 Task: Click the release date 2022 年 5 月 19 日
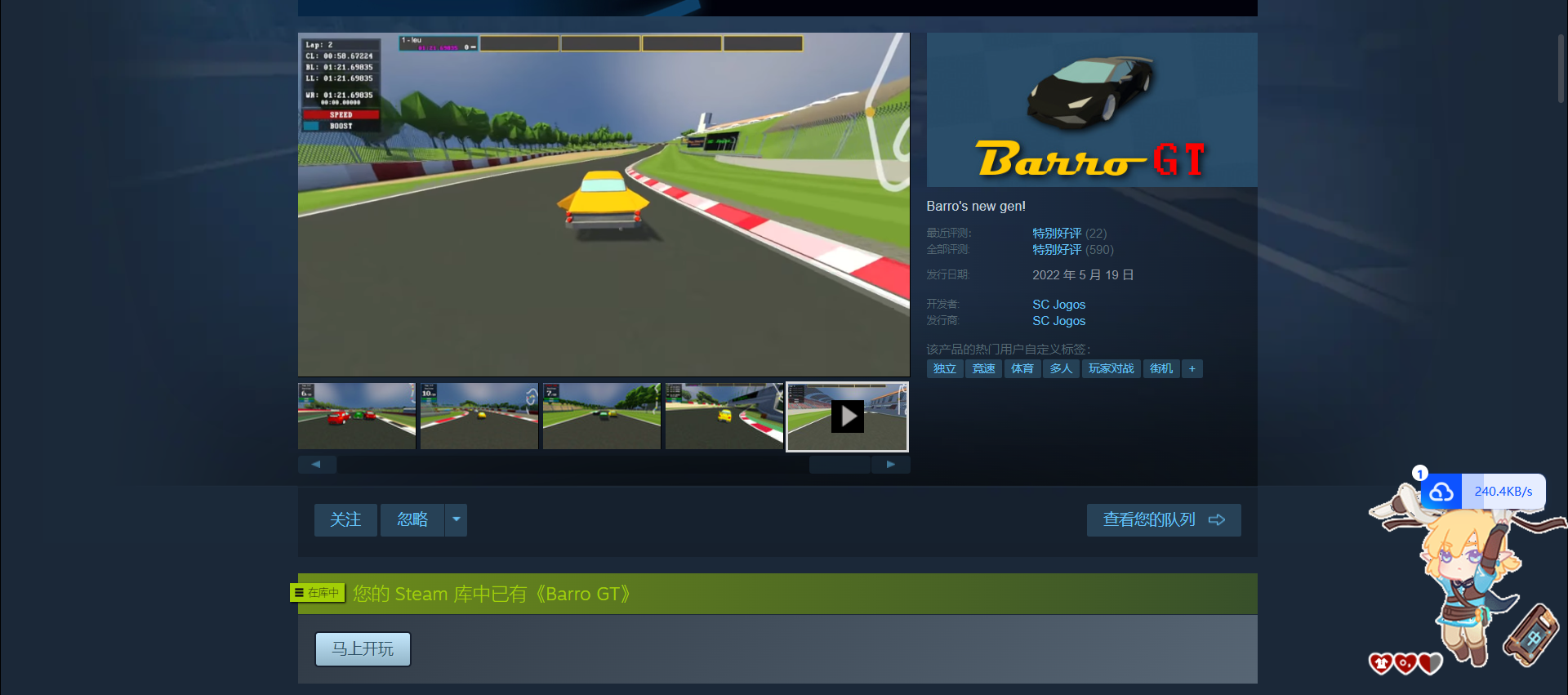pos(1083,275)
